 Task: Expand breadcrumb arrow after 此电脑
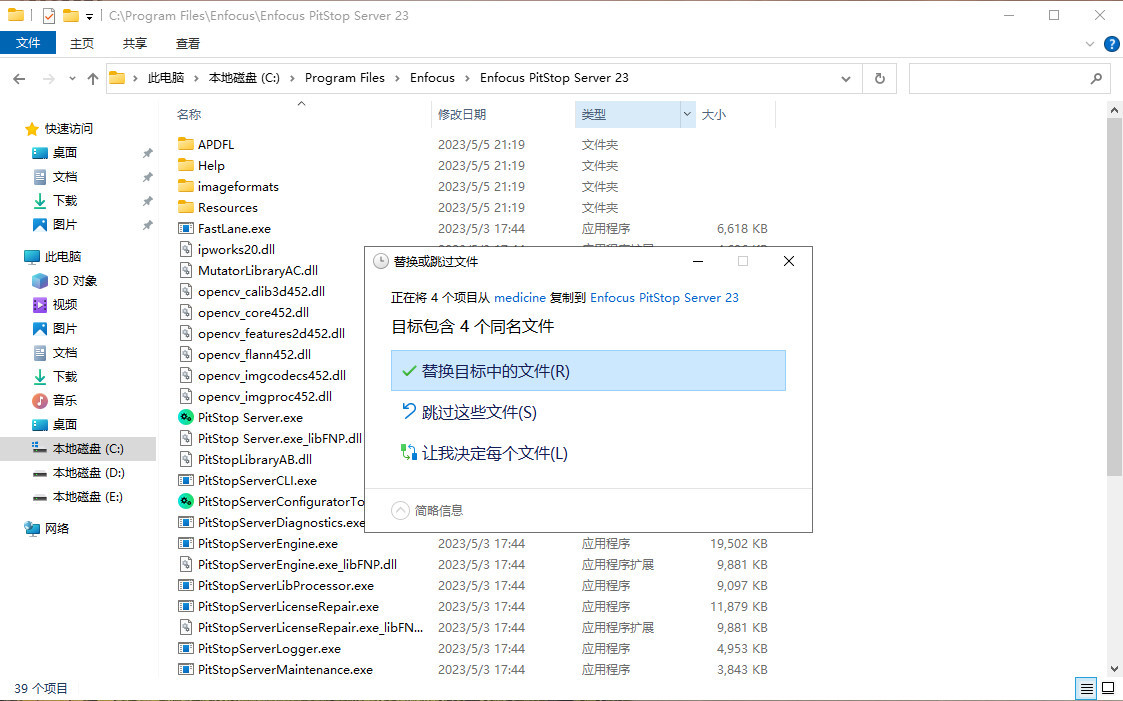pos(196,78)
